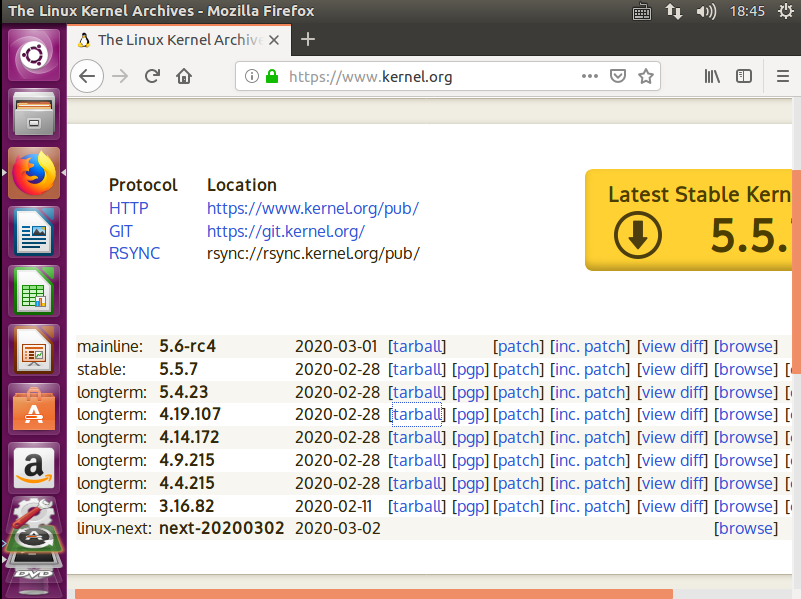
Task: Open inc. patch for longterm 4.9.215
Action: point(590,460)
